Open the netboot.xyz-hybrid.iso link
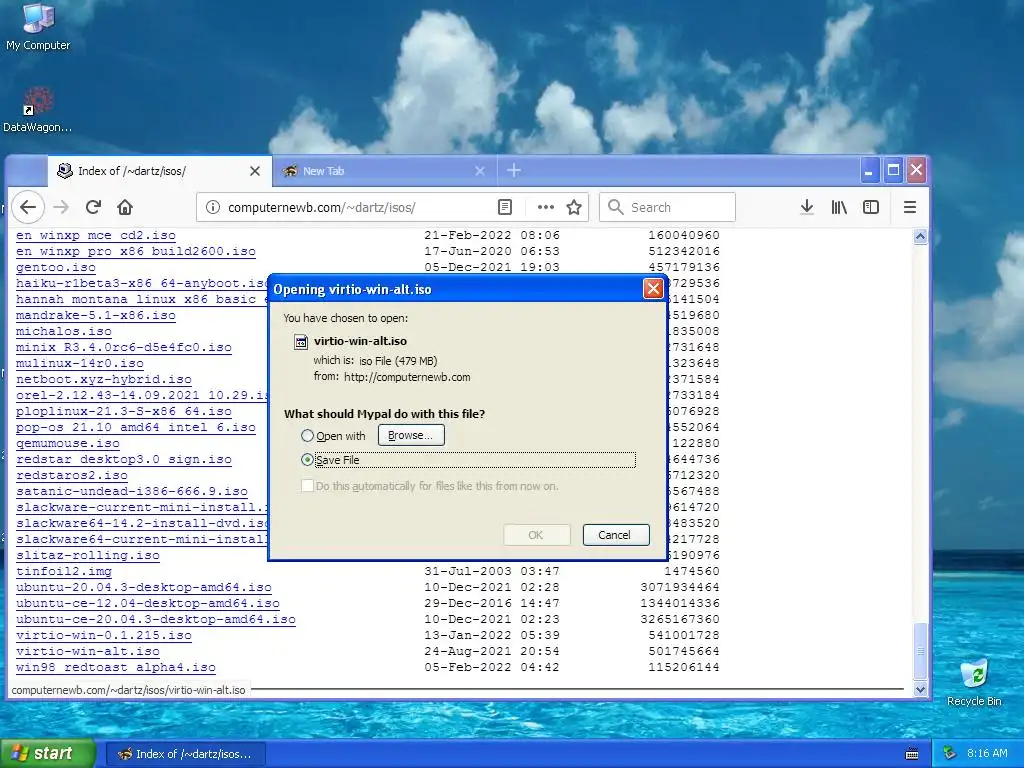Viewport: 1024px width, 768px height. coord(104,379)
